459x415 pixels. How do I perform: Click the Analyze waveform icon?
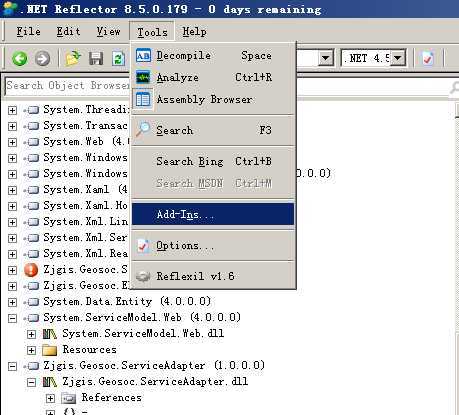(x=143, y=77)
